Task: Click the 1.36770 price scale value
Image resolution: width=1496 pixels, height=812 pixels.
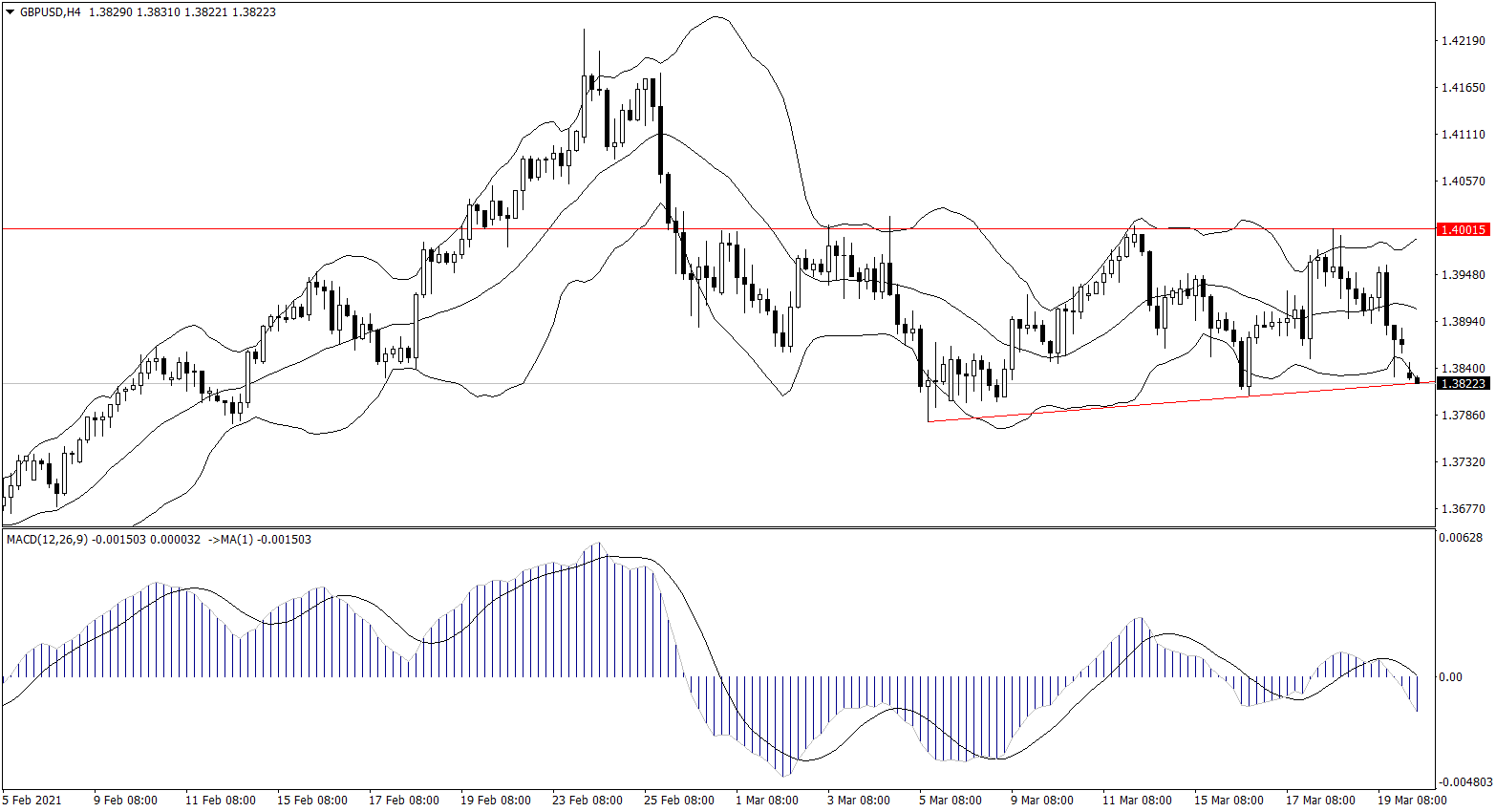Action: [x=1462, y=509]
